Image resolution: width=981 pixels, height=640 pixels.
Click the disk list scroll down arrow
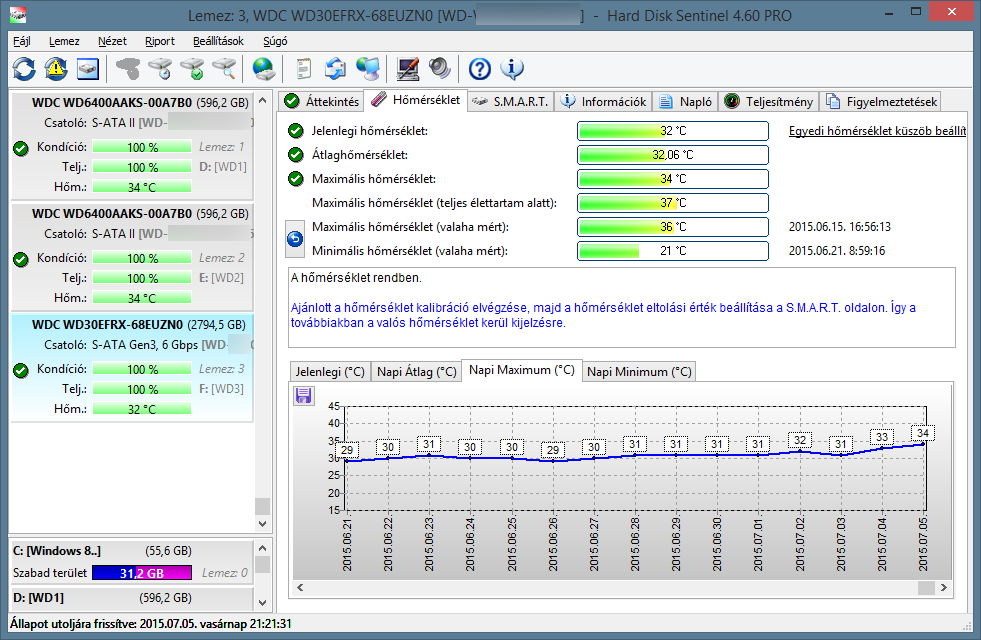tap(263, 524)
